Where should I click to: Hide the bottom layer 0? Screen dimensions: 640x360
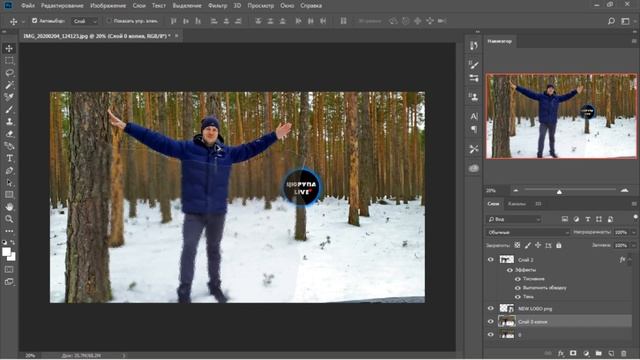(491, 335)
